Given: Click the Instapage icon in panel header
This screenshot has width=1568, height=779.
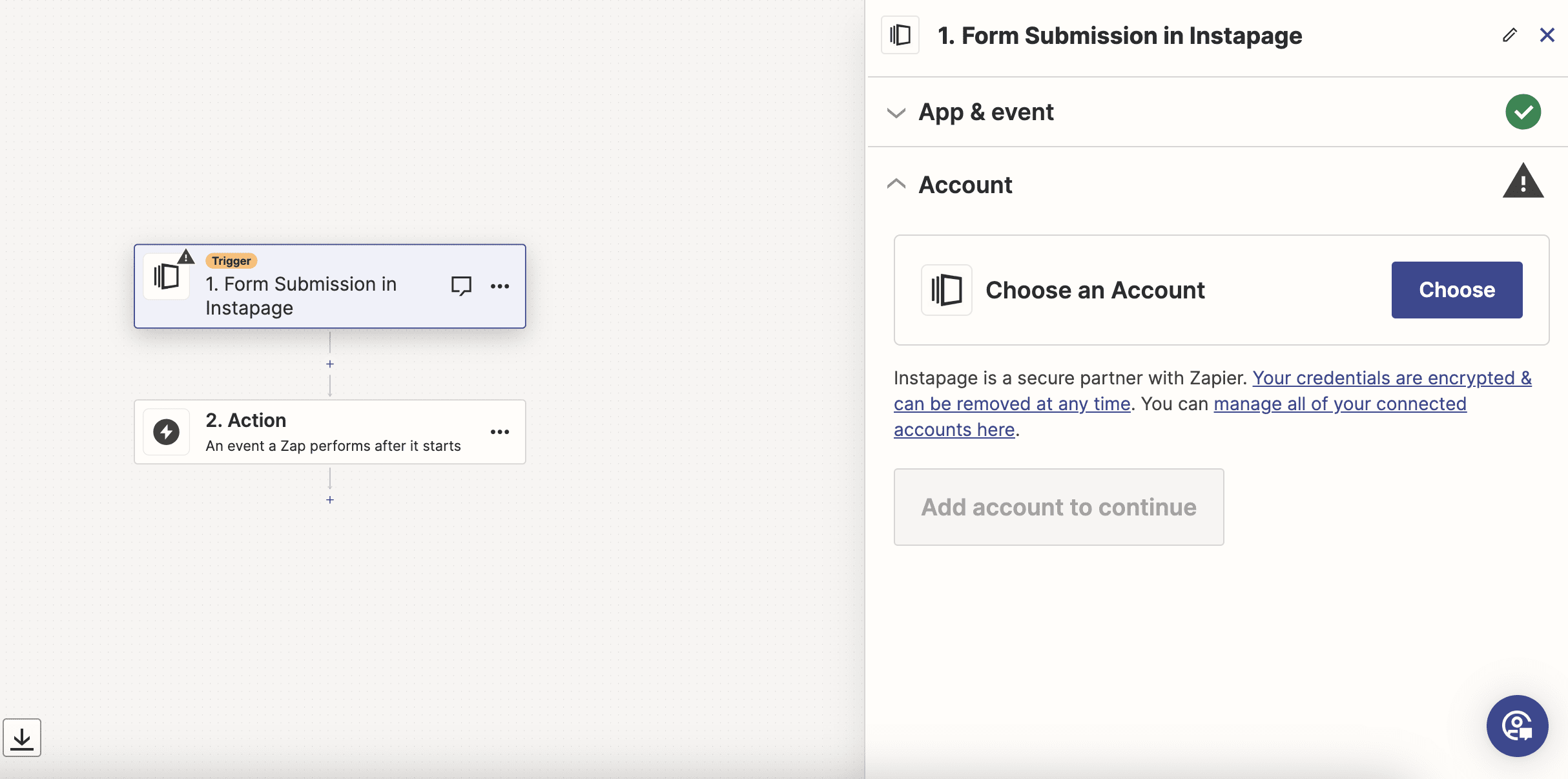Looking at the screenshot, I should [x=900, y=35].
